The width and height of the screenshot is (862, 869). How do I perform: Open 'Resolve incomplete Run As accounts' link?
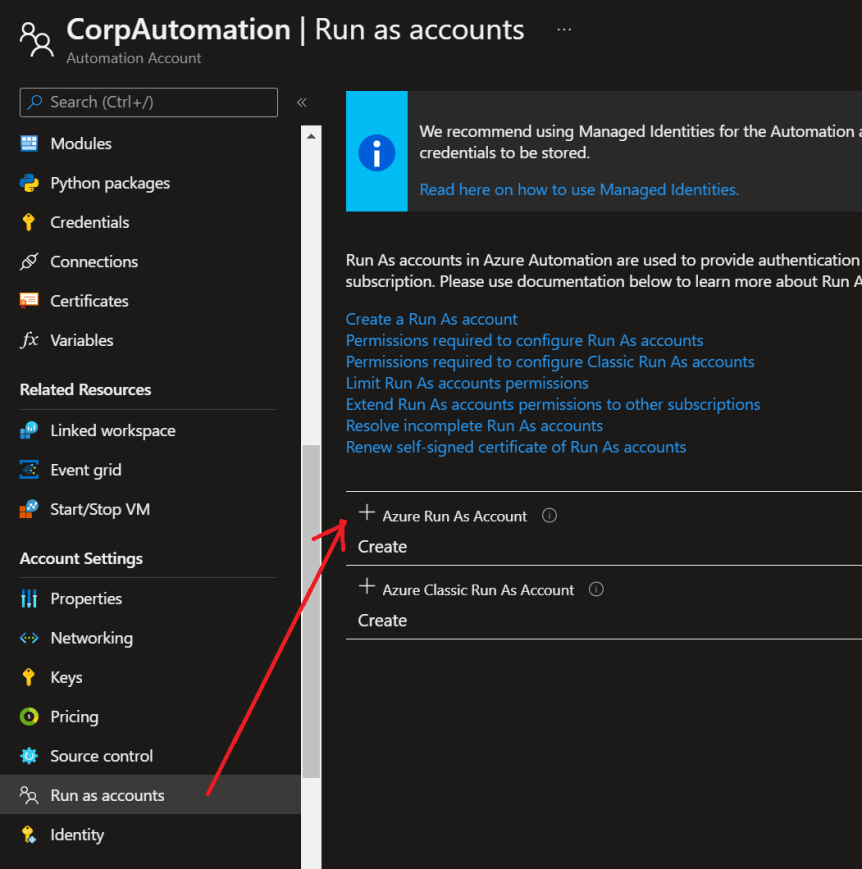tap(474, 426)
